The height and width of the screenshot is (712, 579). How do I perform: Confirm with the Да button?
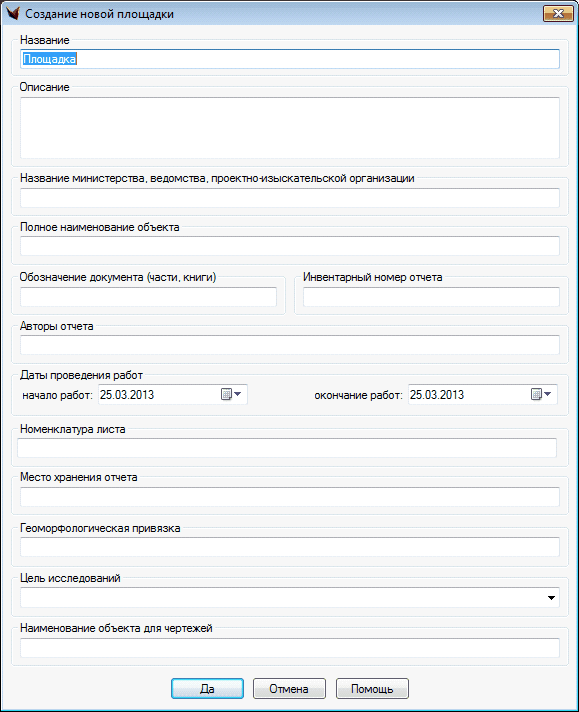207,689
